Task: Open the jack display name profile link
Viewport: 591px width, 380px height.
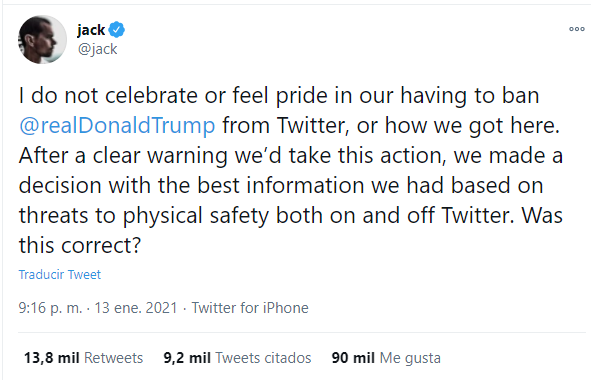Action: tap(91, 30)
